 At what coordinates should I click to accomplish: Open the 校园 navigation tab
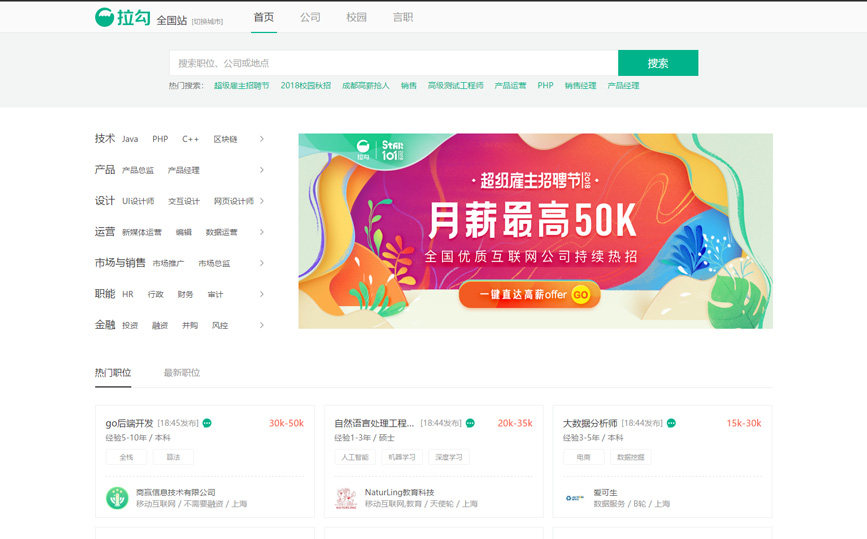tap(357, 17)
